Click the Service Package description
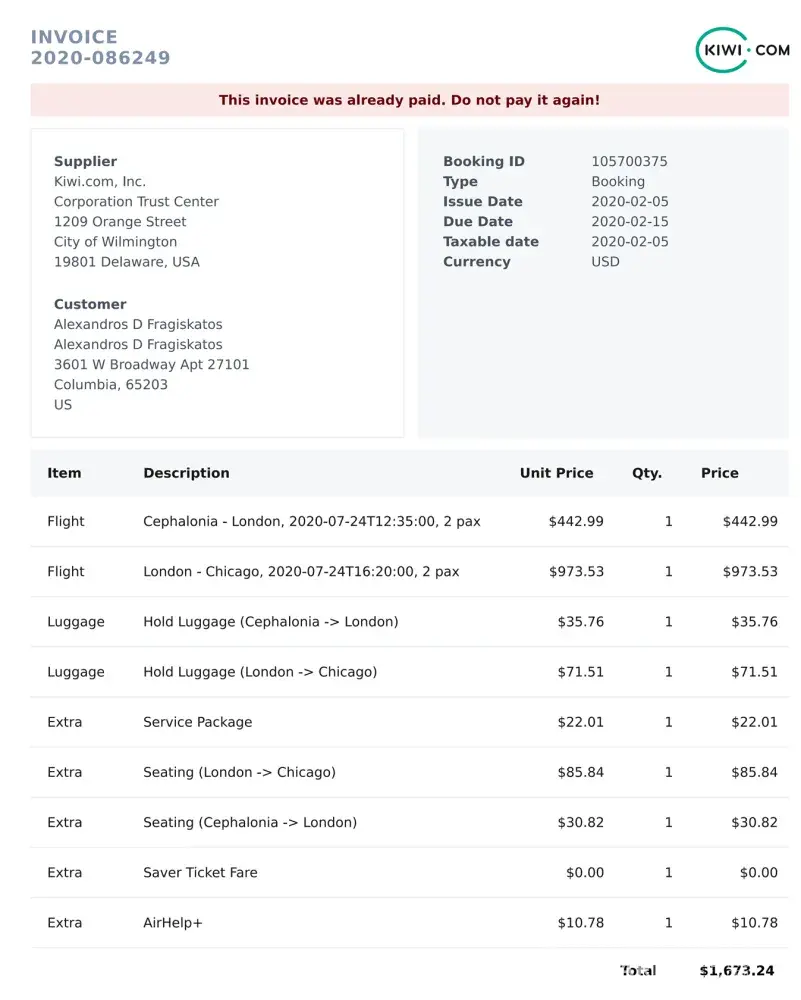This screenshot has width=801, height=1000. point(197,722)
